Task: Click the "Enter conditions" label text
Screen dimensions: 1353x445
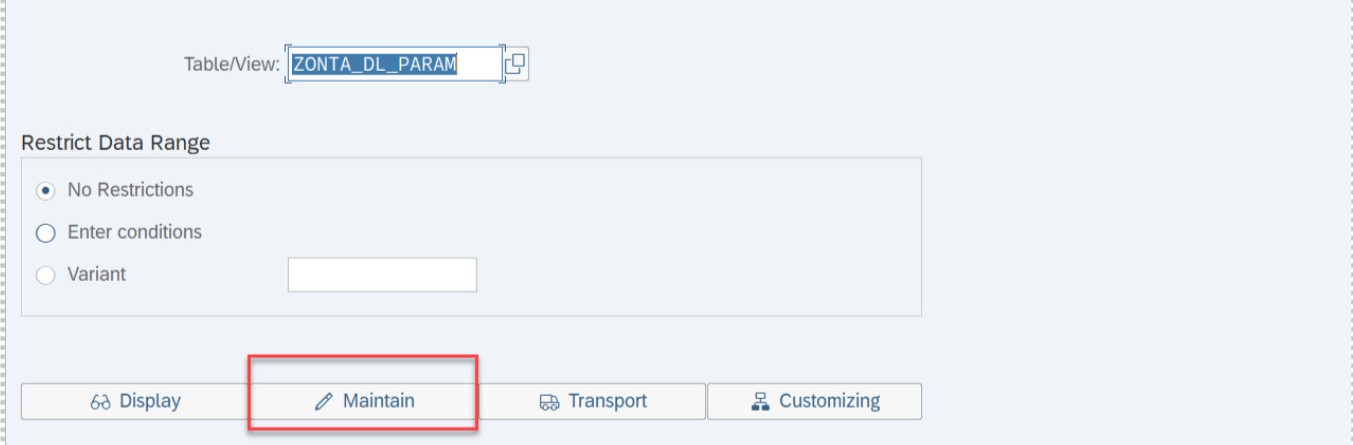Action: tap(135, 231)
